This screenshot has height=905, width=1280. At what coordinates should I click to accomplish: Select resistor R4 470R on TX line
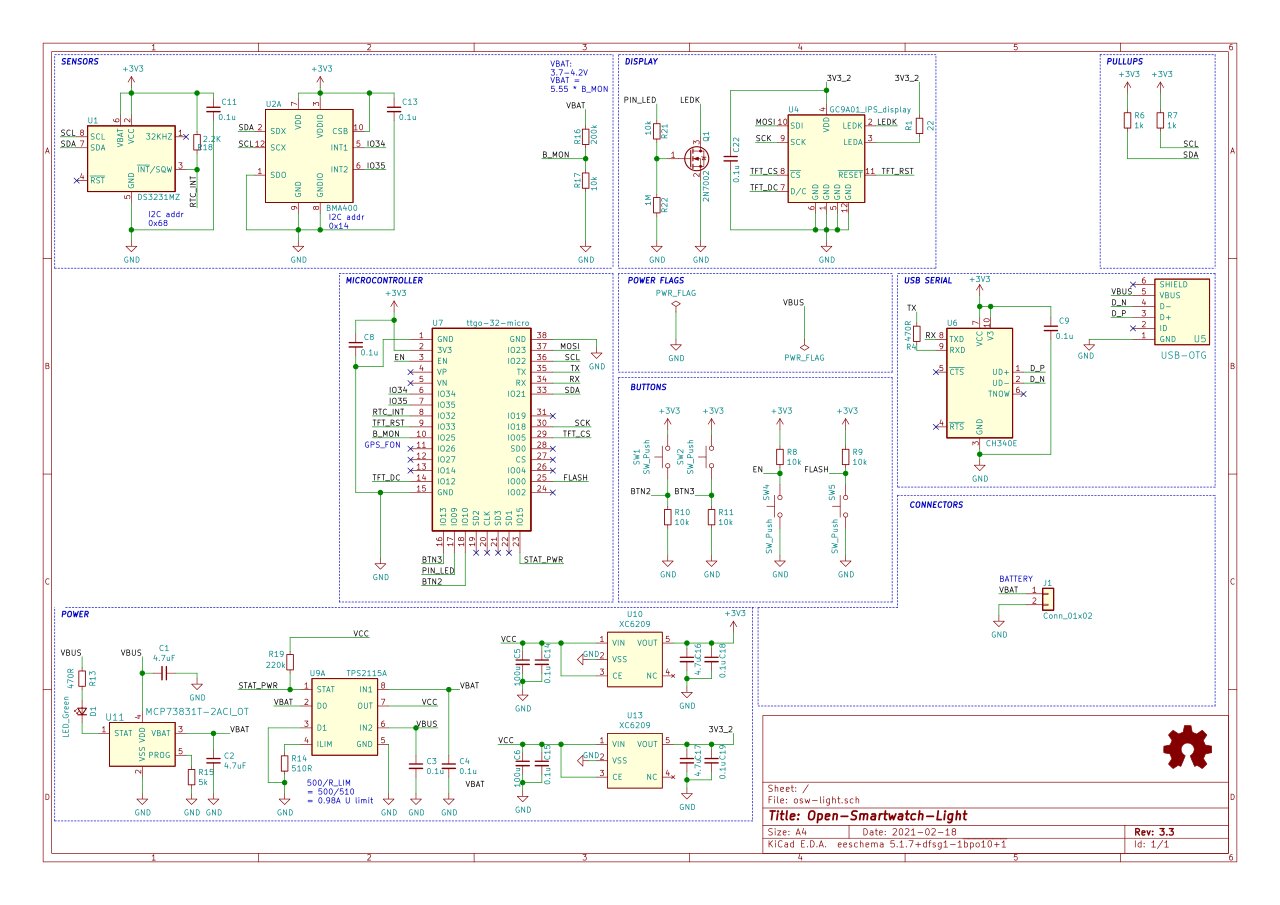(915, 332)
